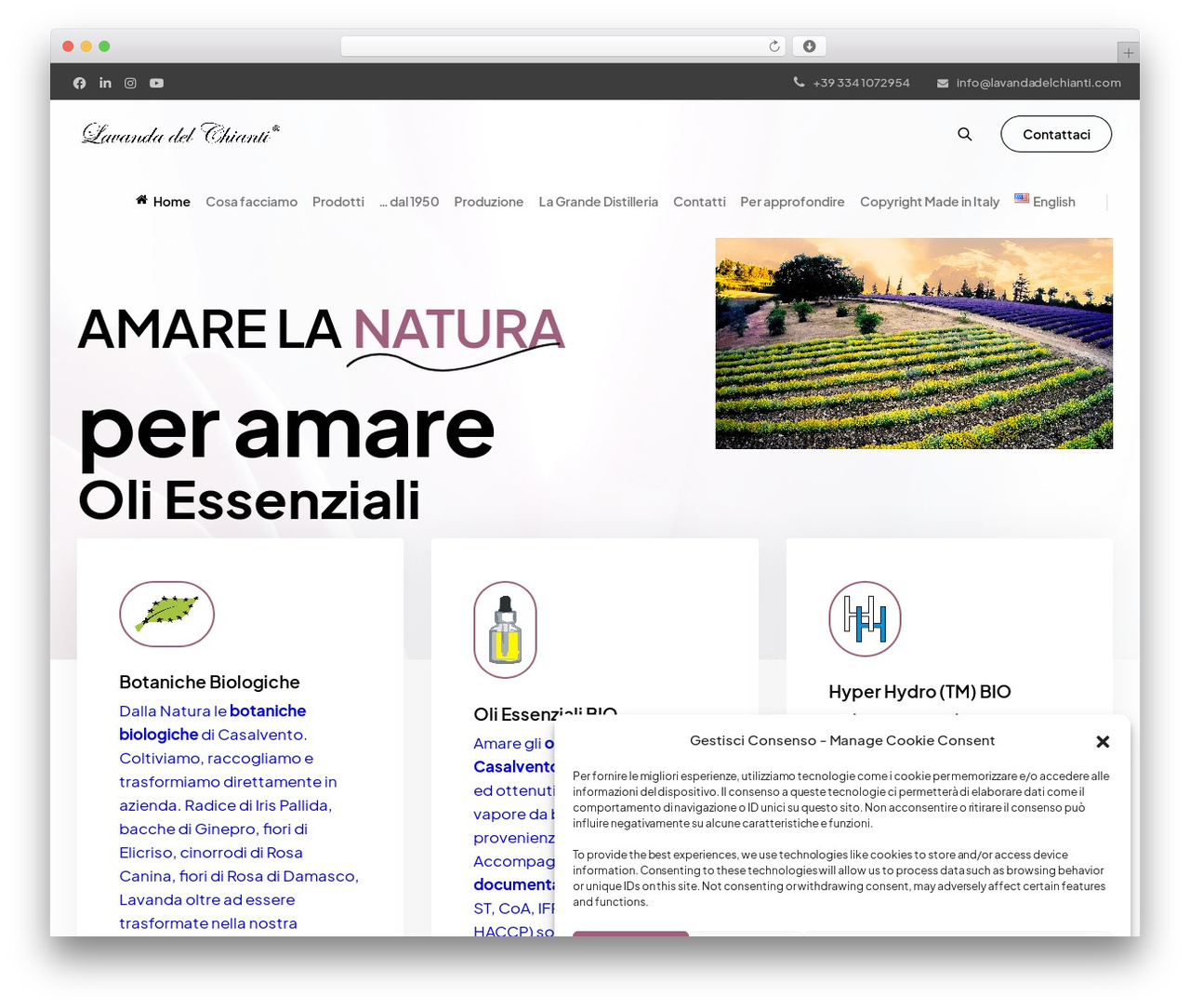Reload the page in browser bar

(774, 46)
